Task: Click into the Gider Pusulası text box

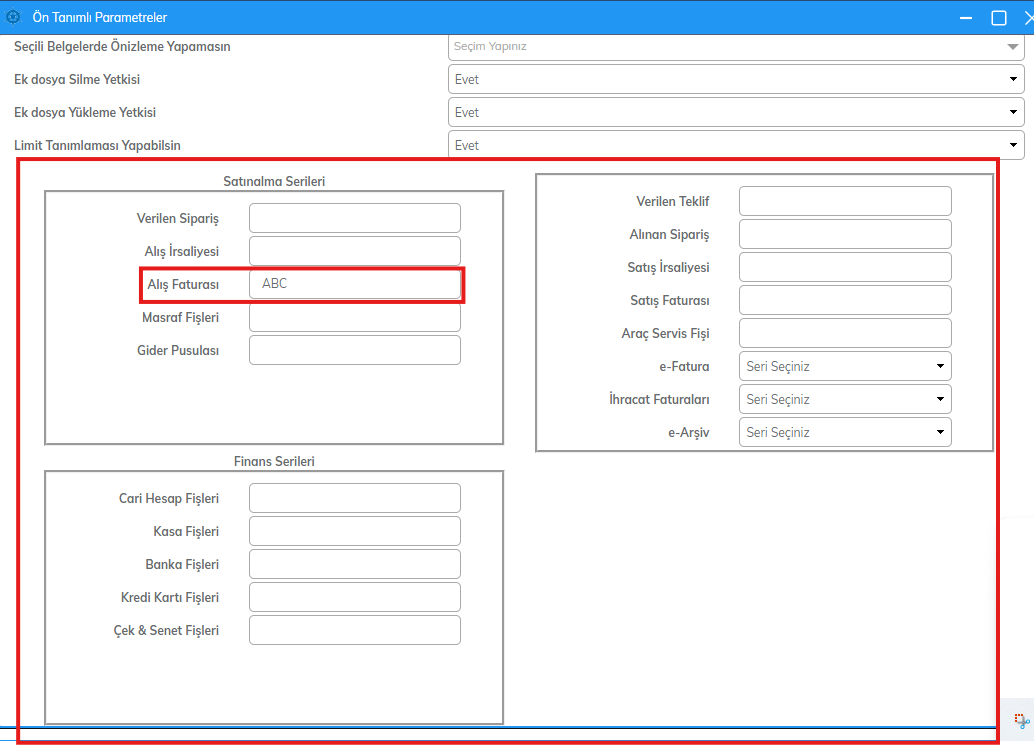Action: (x=355, y=350)
